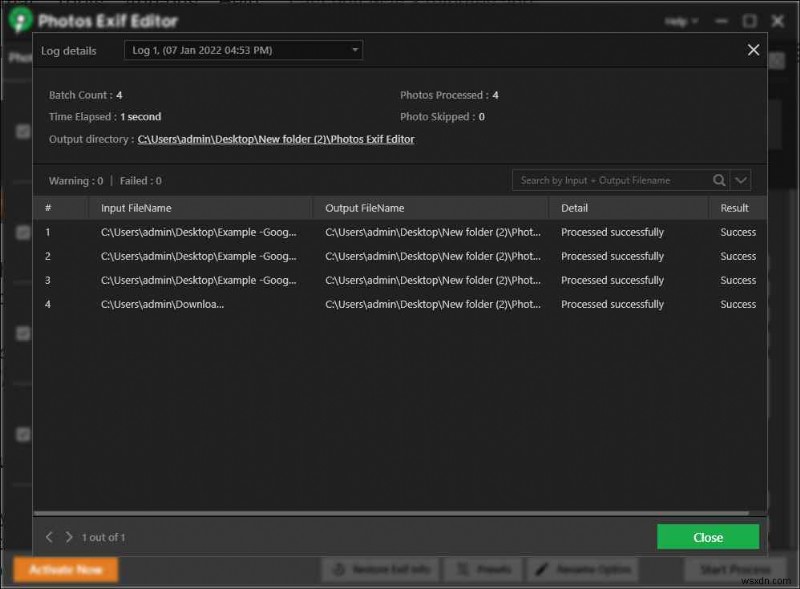Click the Success result in row 3
Viewport: 800px width, 589px height.
(738, 280)
